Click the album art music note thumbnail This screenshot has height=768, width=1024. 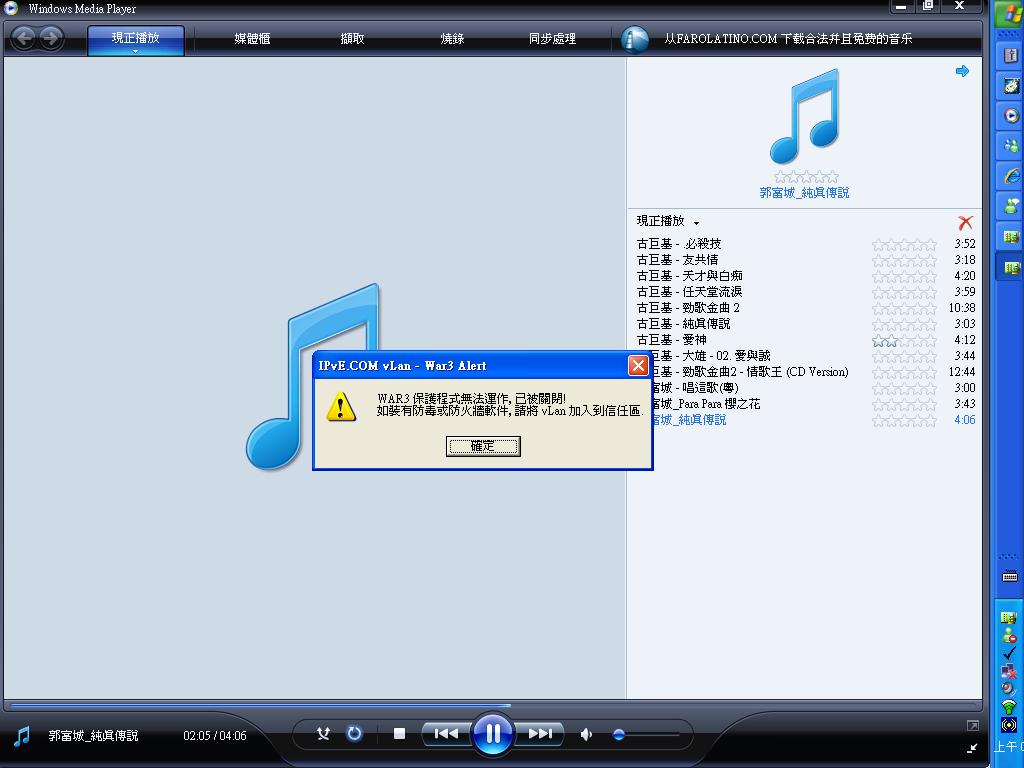805,116
